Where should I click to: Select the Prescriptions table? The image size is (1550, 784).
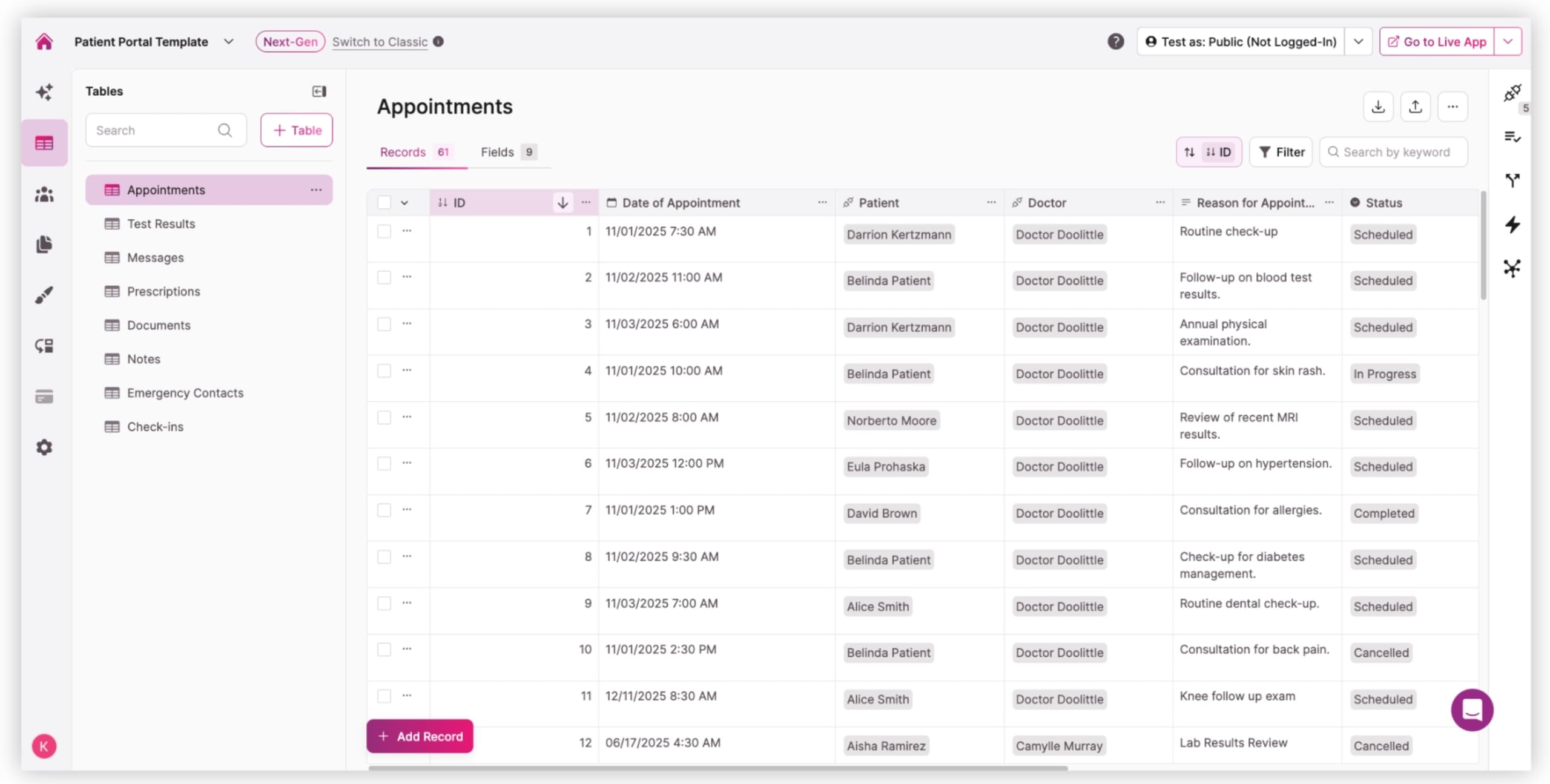pos(163,291)
